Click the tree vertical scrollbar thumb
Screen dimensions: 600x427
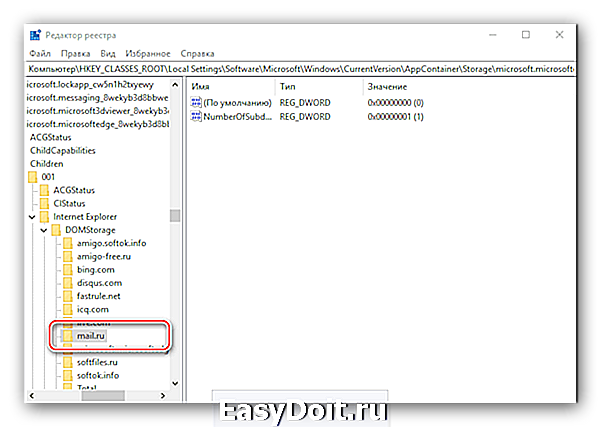tap(175, 215)
